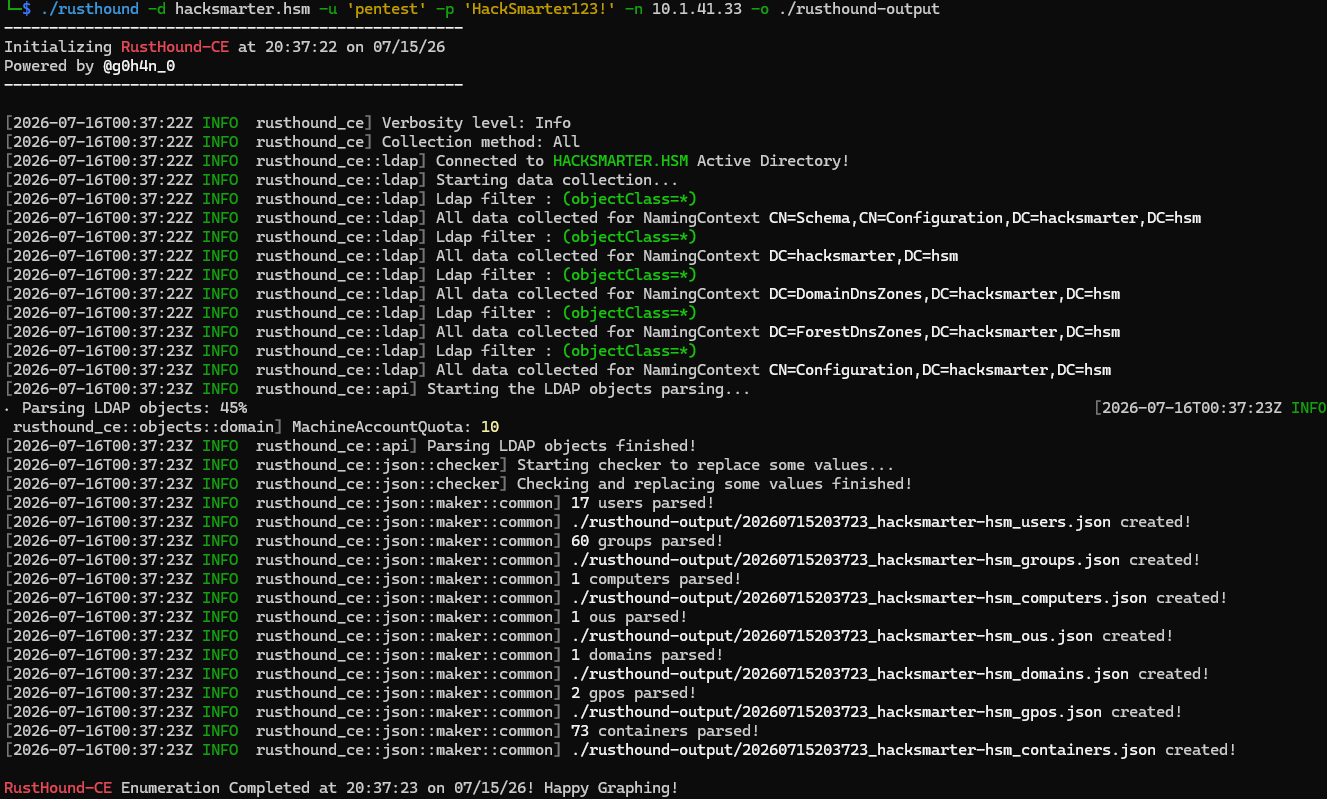Click the 'Verbosity level: Info' line
1327x799 pixels.
point(476,123)
